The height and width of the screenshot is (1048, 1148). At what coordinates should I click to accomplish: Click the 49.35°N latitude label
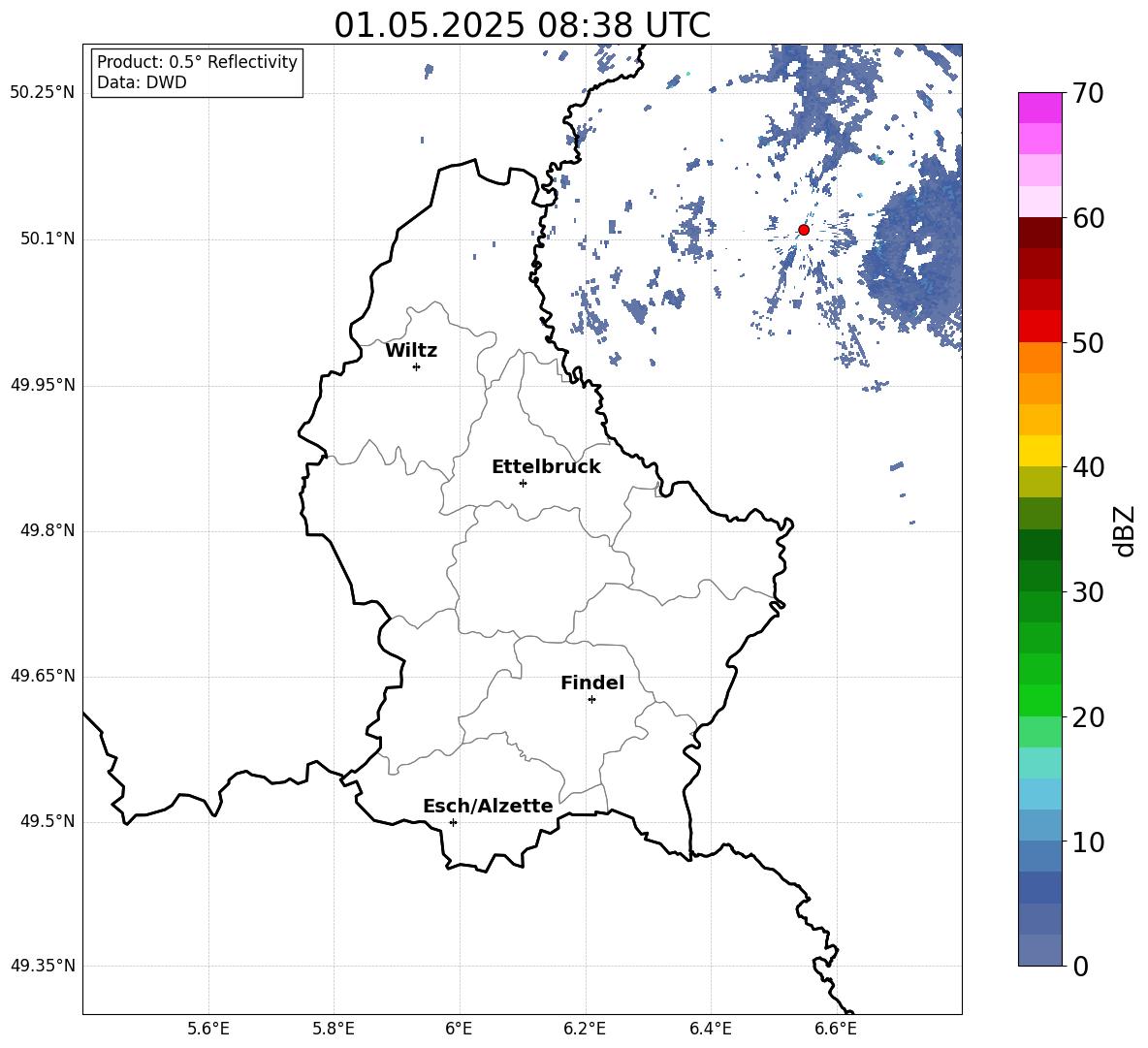43,966
